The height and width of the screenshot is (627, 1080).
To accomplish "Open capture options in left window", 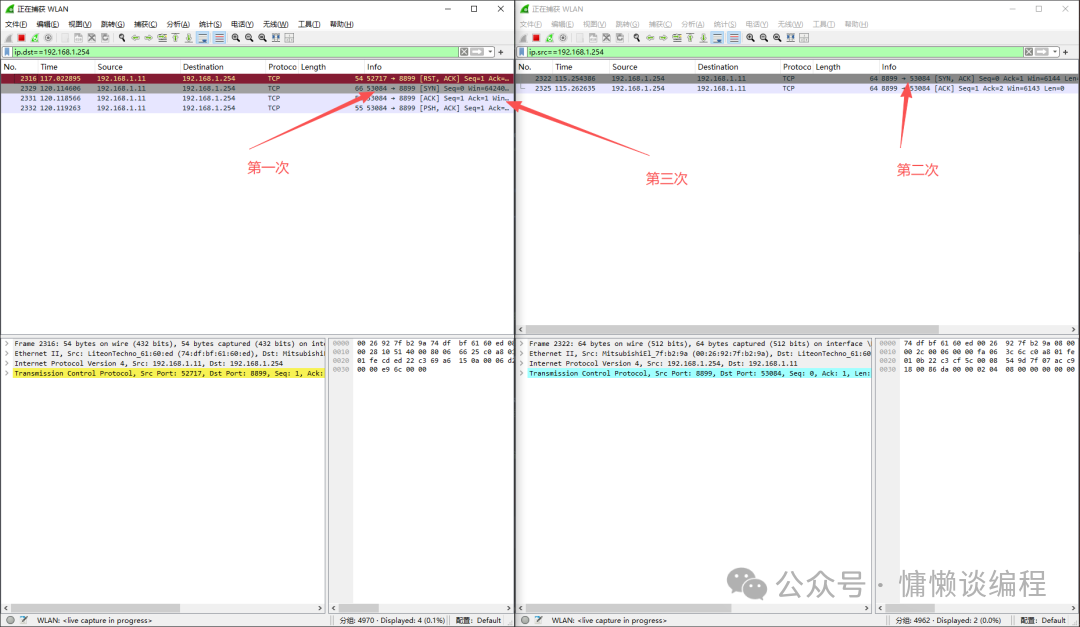I will click(x=48, y=38).
